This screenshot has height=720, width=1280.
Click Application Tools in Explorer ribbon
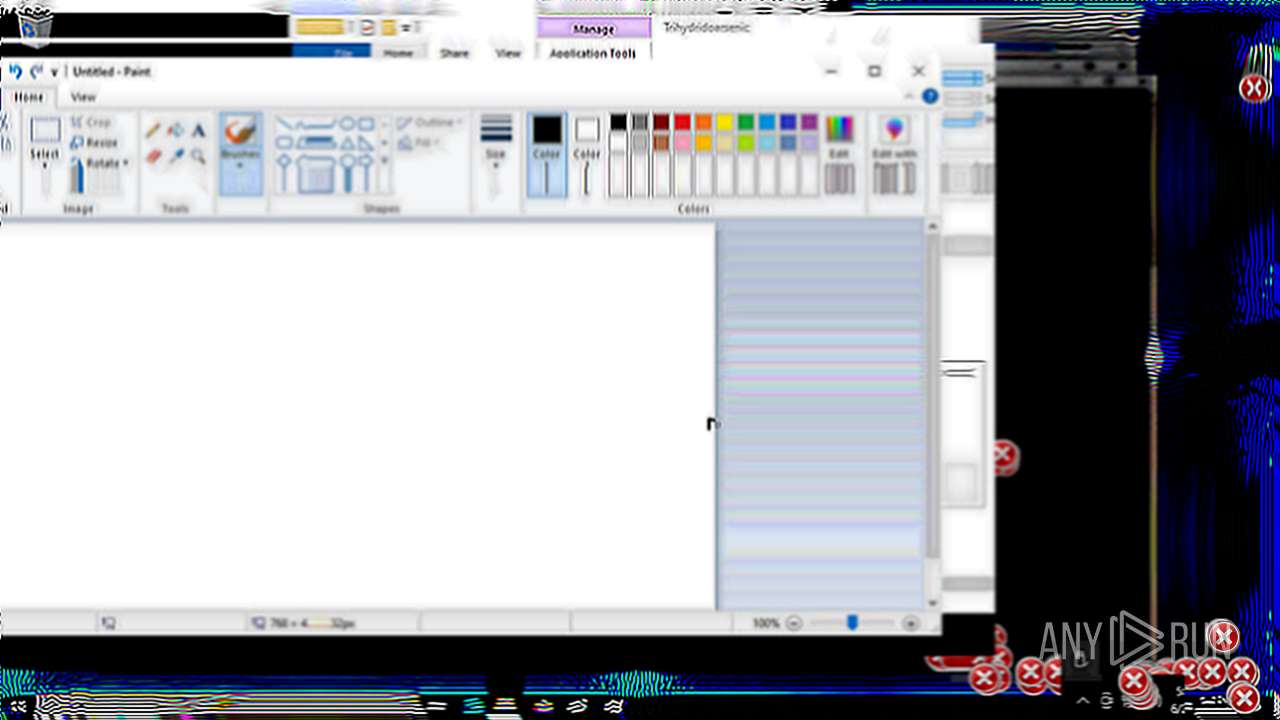593,53
